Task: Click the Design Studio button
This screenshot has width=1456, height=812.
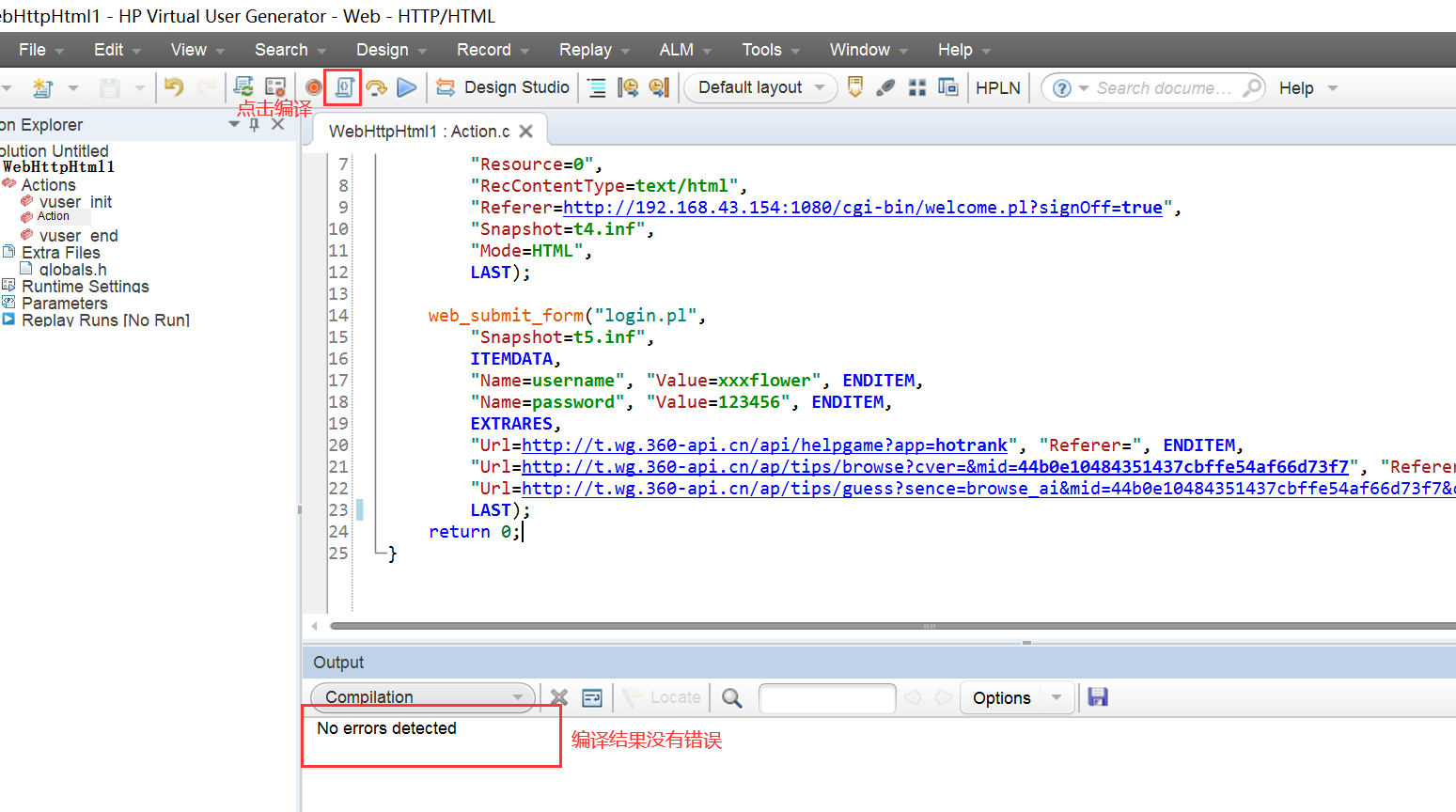Action: [x=504, y=87]
